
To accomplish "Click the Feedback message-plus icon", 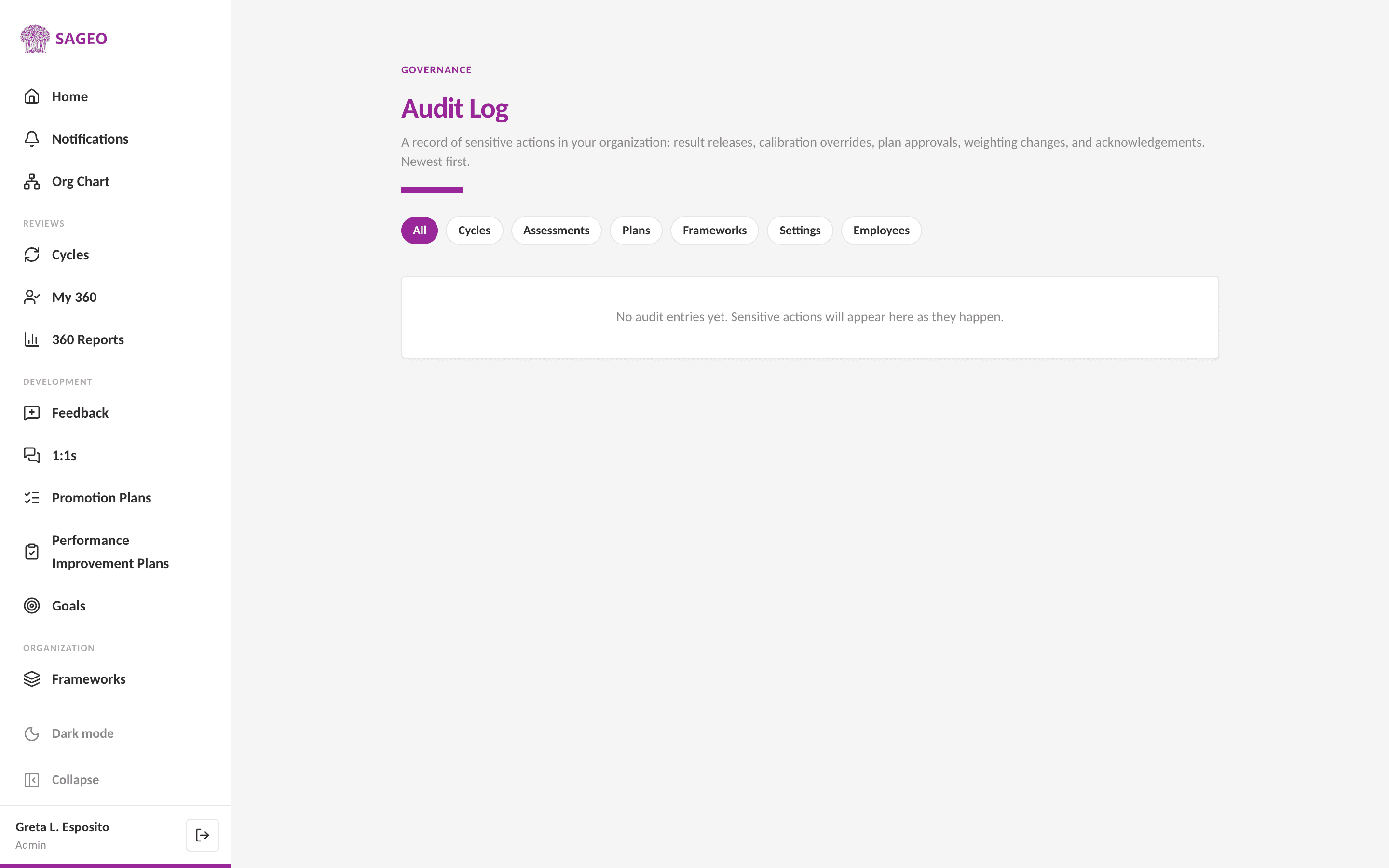I will click(31, 413).
